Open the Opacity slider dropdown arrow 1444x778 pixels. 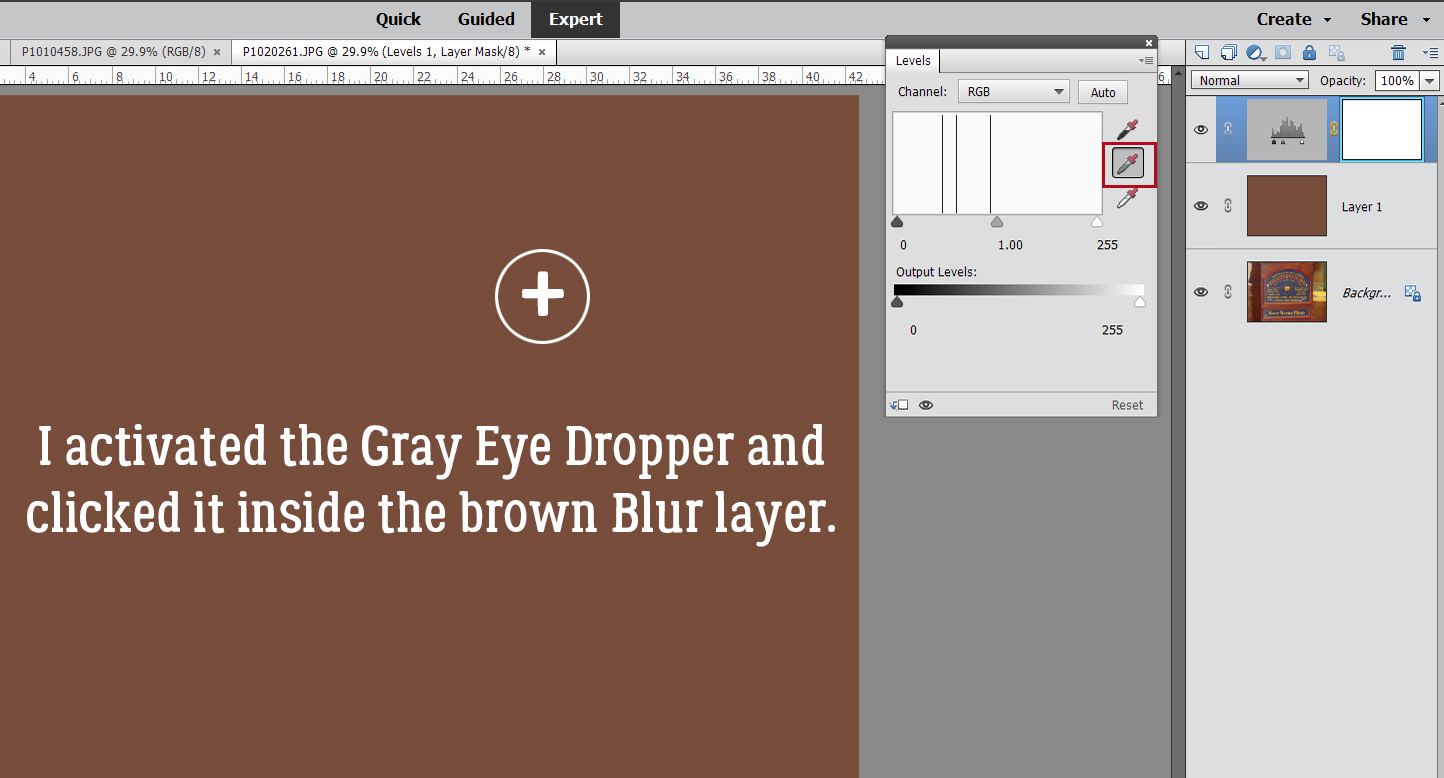pos(1430,81)
